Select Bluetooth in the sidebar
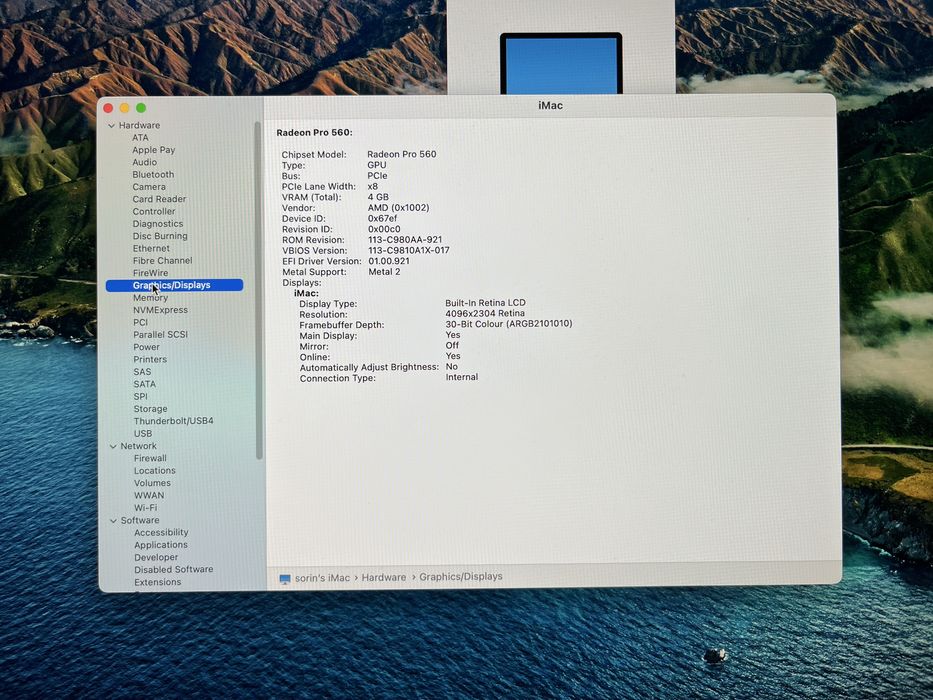Image resolution: width=933 pixels, height=700 pixels. [x=154, y=174]
